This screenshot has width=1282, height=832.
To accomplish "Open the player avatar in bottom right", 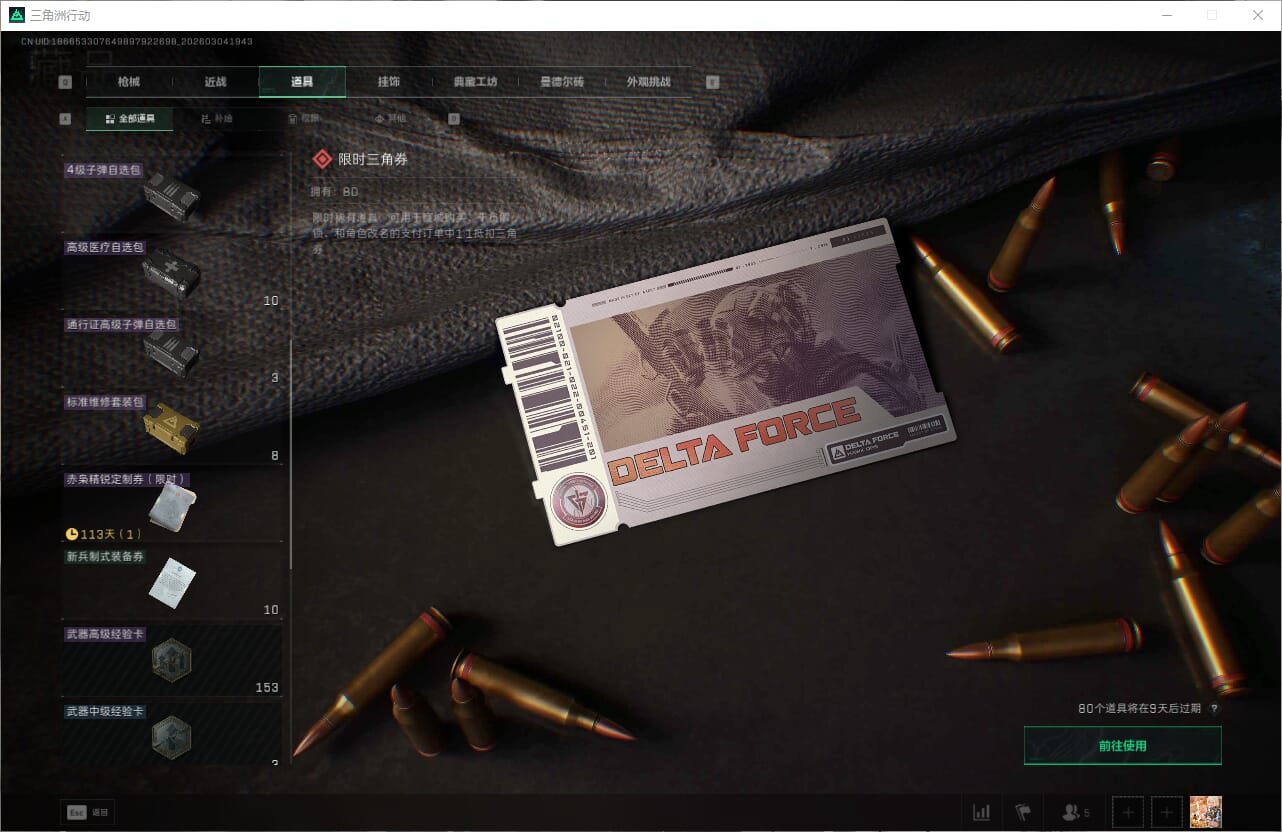I will coord(1206,812).
